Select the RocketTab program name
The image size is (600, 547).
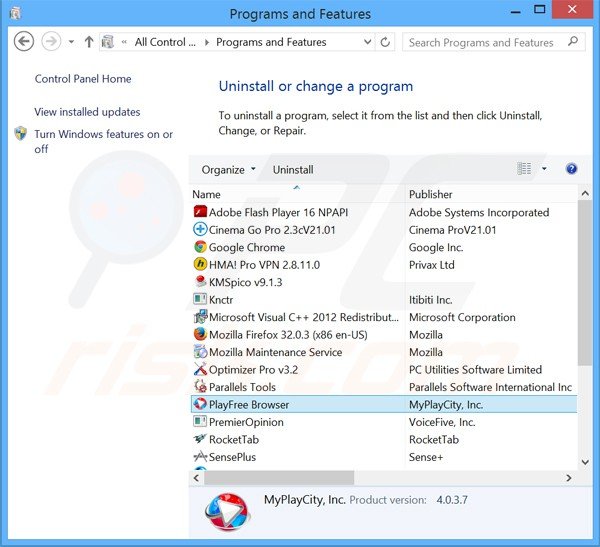point(234,439)
